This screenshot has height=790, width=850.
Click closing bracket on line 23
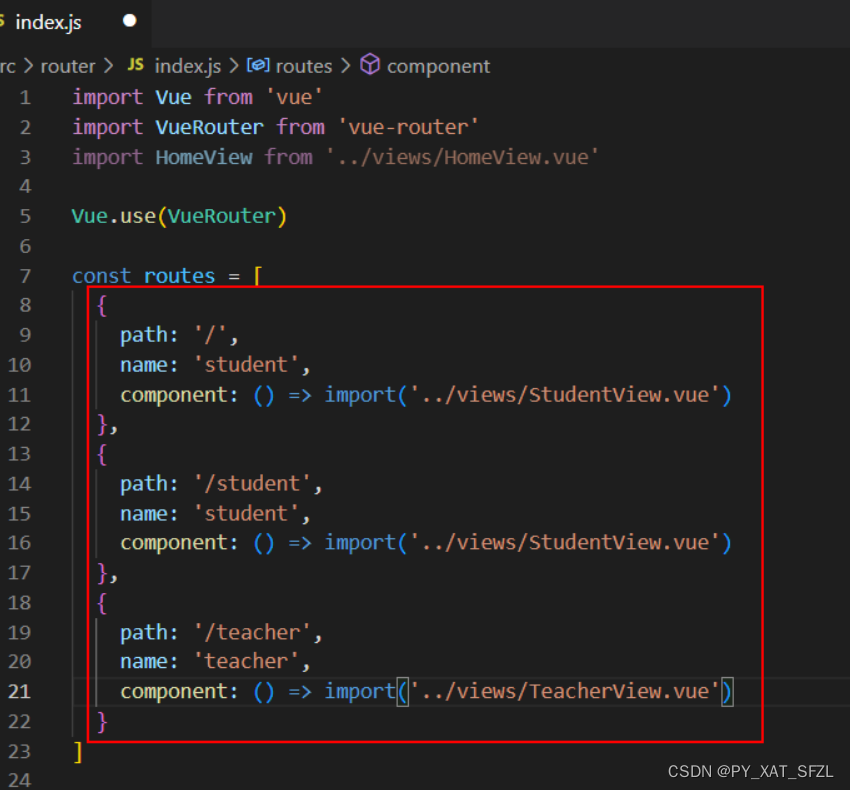pyautogui.click(x=78, y=752)
